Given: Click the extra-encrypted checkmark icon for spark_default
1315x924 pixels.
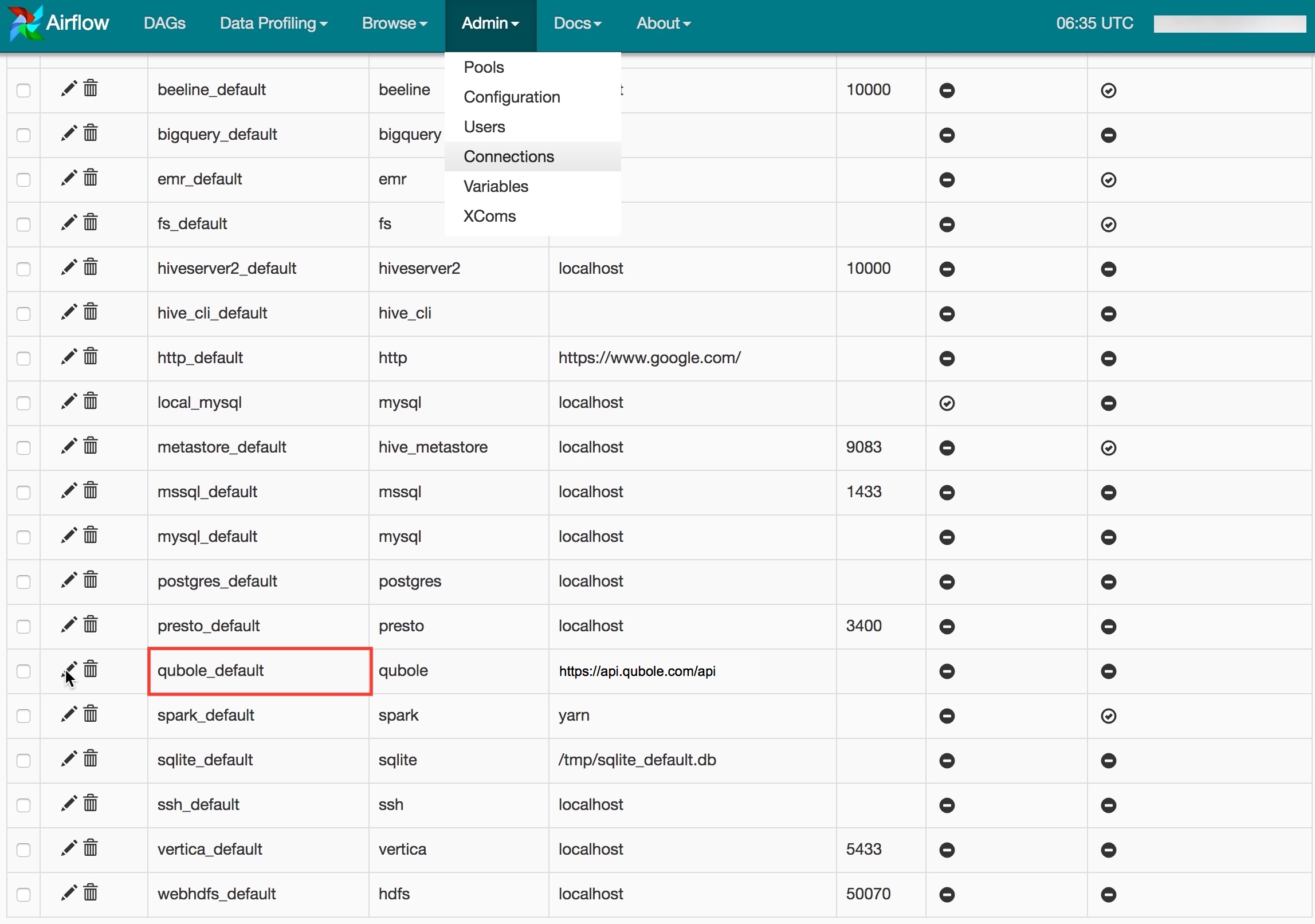Looking at the screenshot, I should [x=1109, y=716].
